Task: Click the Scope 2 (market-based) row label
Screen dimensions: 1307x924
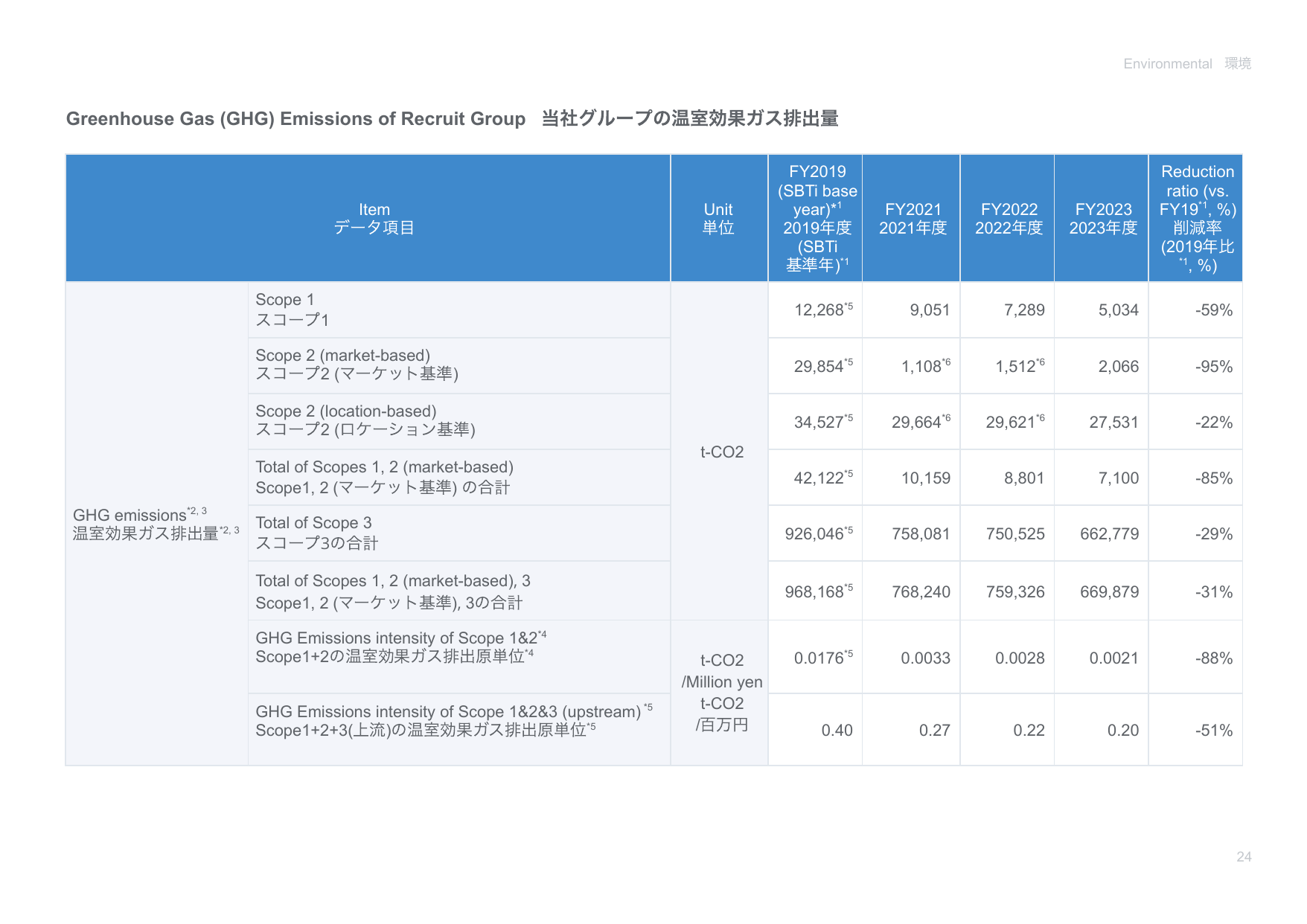Action: 458,365
